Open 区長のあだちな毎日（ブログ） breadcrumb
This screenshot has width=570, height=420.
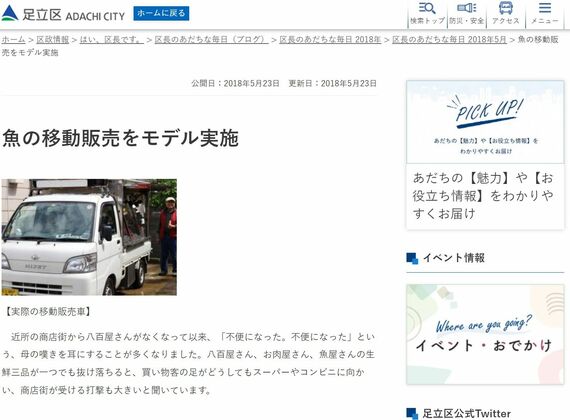(x=212, y=39)
